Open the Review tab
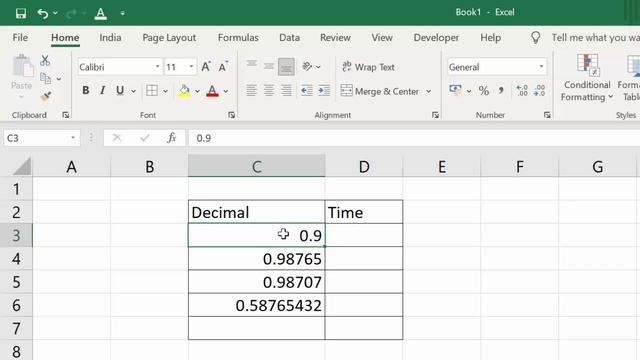This screenshot has width=640, height=360. click(x=335, y=38)
